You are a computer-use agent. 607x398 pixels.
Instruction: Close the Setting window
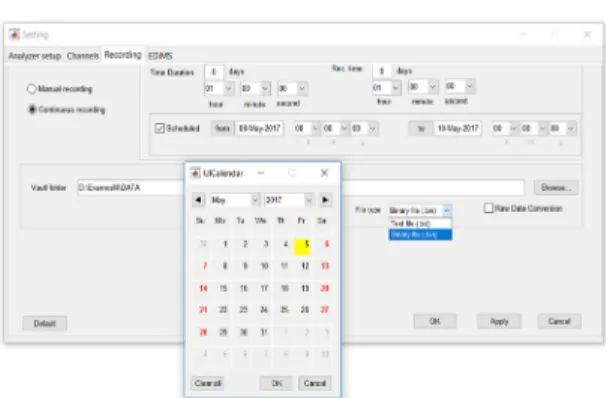tap(587, 34)
